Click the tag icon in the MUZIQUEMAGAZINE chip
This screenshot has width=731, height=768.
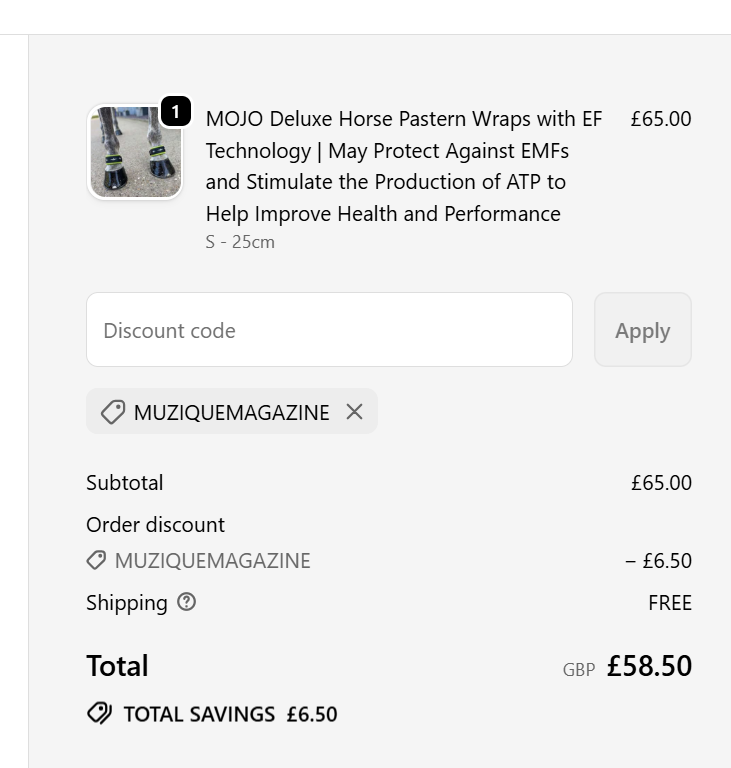(113, 412)
